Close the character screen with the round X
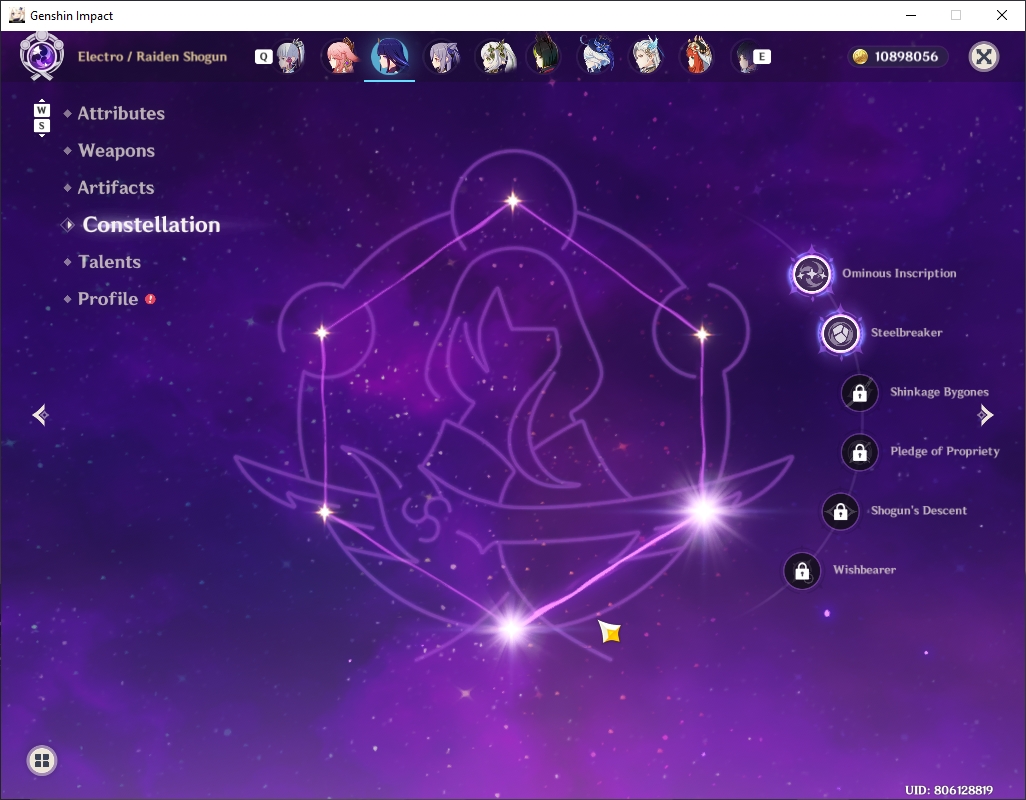 (983, 56)
